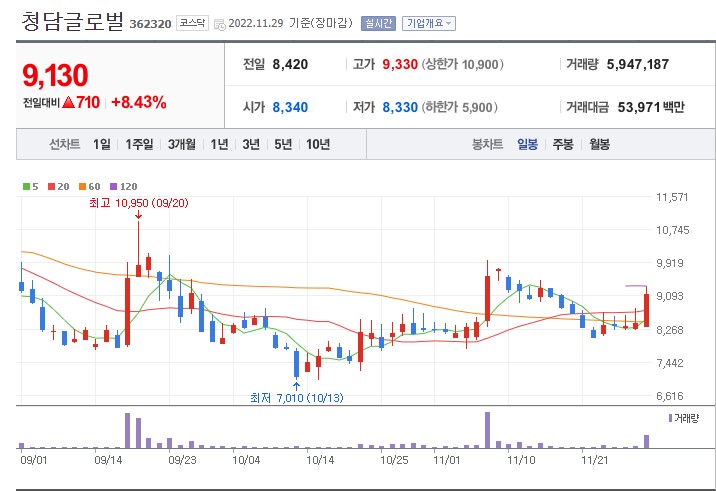716x491 pixels.
Task: Click the red up-triangle next to 710
Action: click(68, 102)
